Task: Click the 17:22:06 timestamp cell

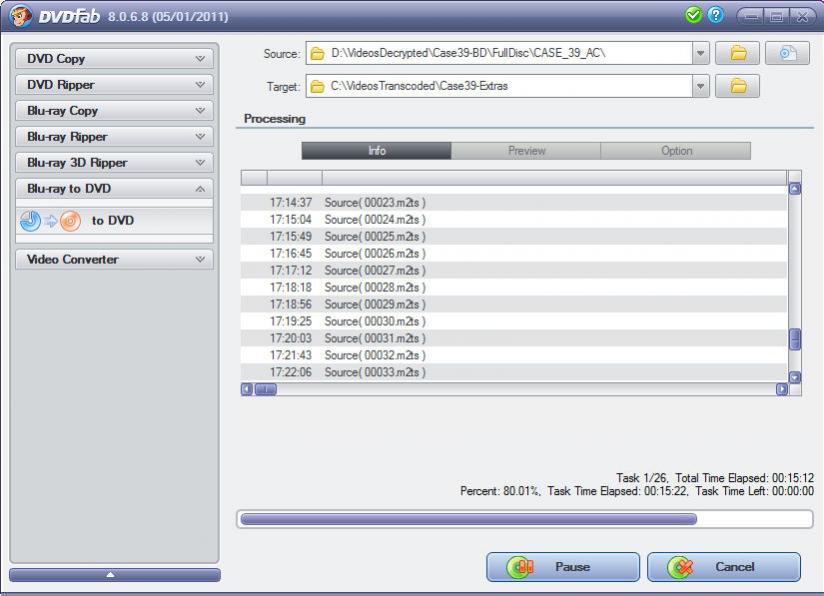Action: point(291,372)
